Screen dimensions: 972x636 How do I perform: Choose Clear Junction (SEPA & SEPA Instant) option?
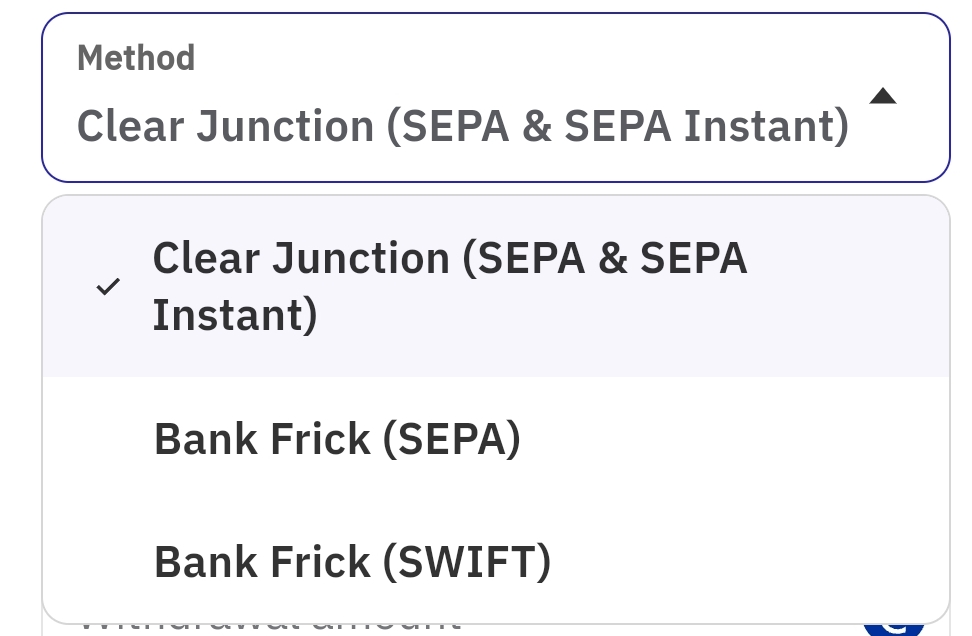(496, 286)
